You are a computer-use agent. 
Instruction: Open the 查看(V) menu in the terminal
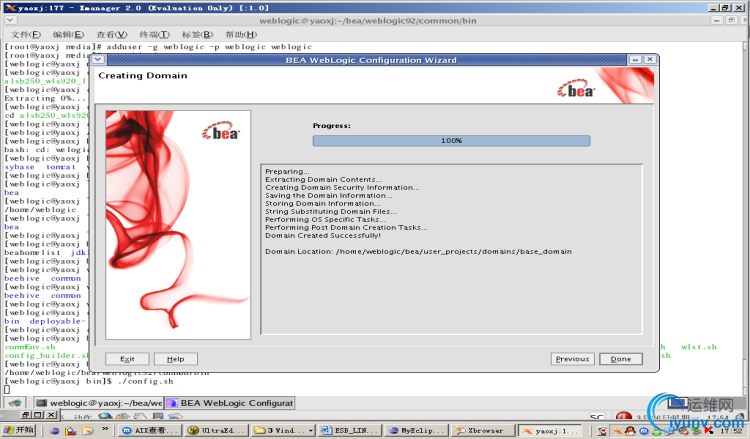(111, 34)
